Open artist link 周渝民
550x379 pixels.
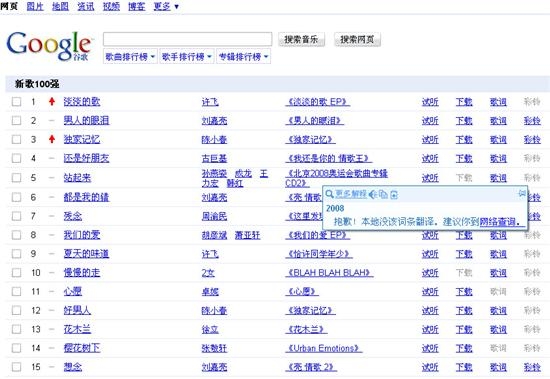tap(214, 216)
